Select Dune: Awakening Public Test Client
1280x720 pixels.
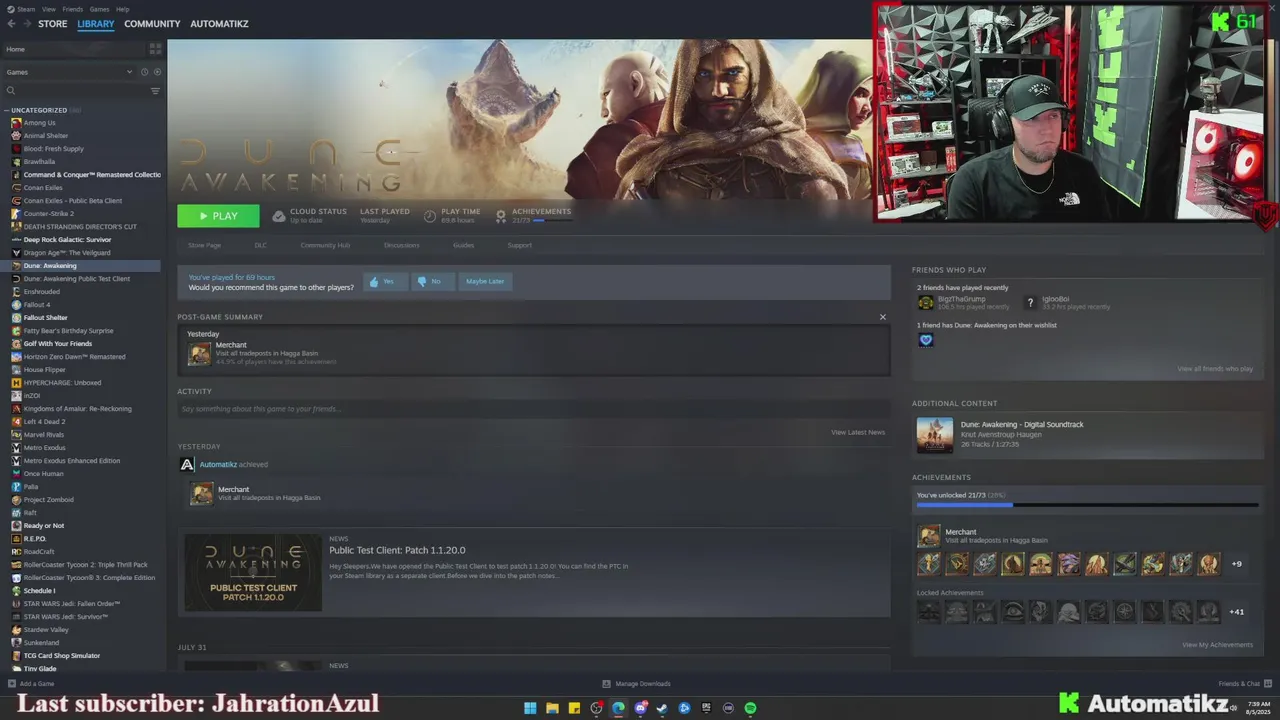tap(77, 279)
